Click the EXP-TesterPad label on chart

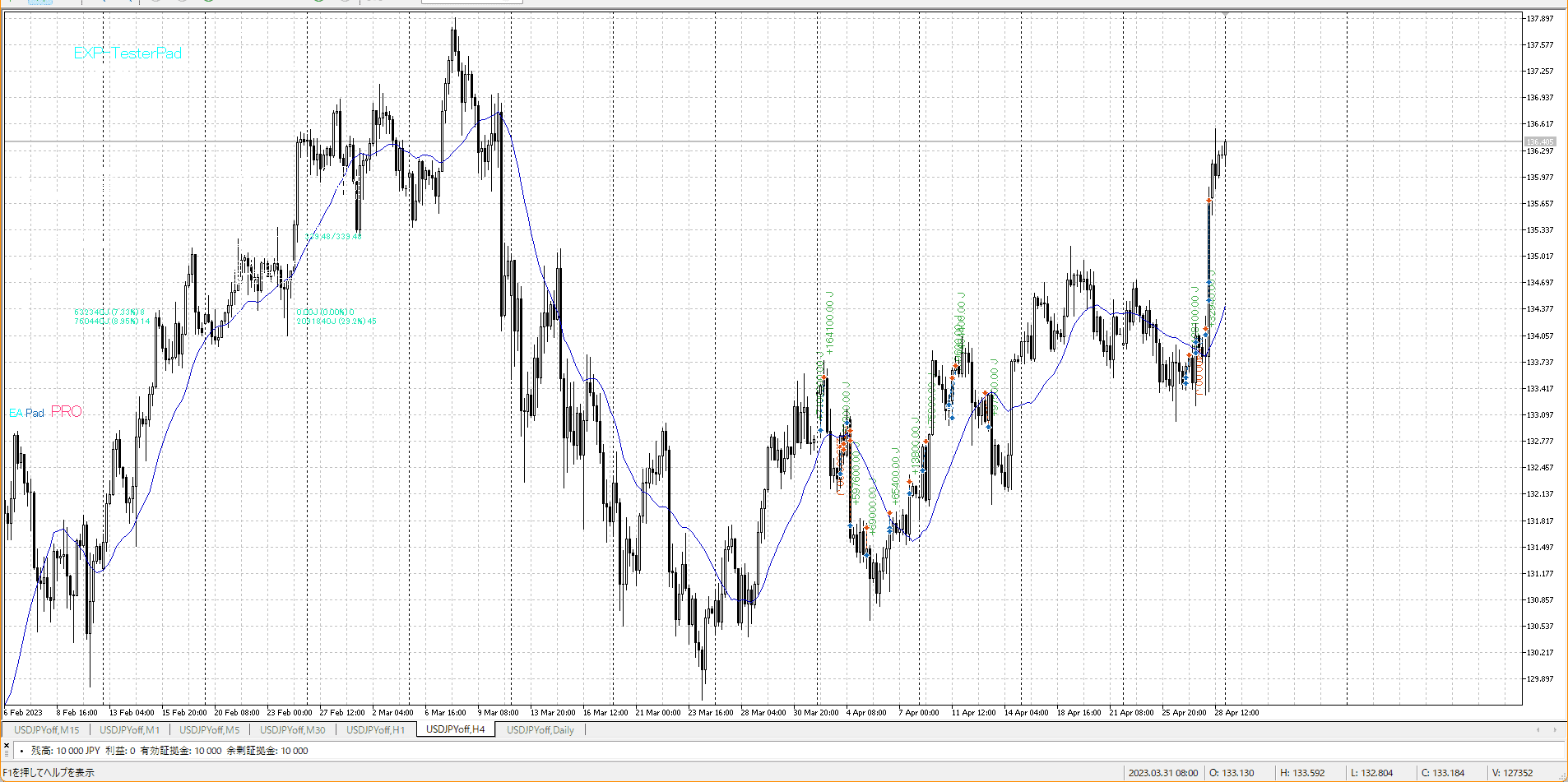point(128,53)
